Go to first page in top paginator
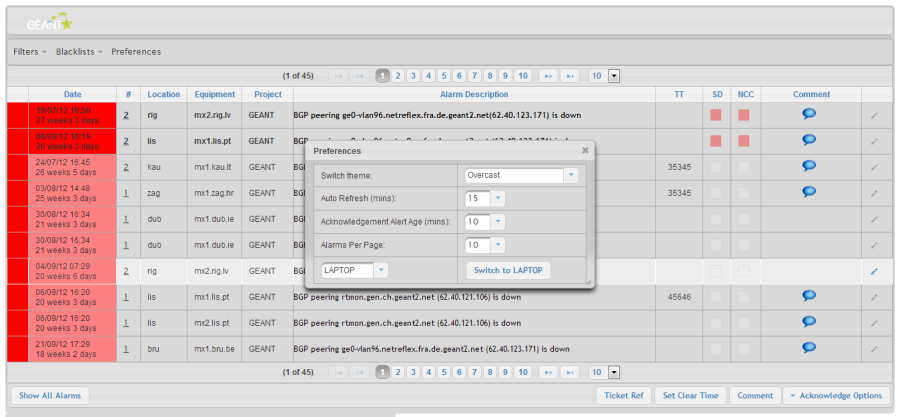The width and height of the screenshot is (900, 417). [338, 76]
